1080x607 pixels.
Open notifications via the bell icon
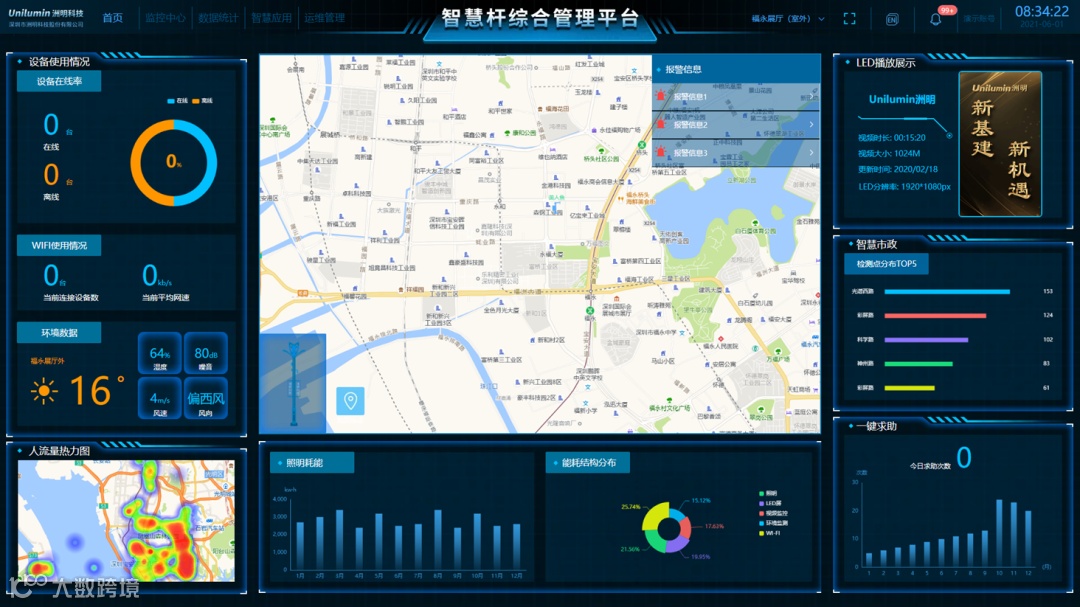point(935,19)
